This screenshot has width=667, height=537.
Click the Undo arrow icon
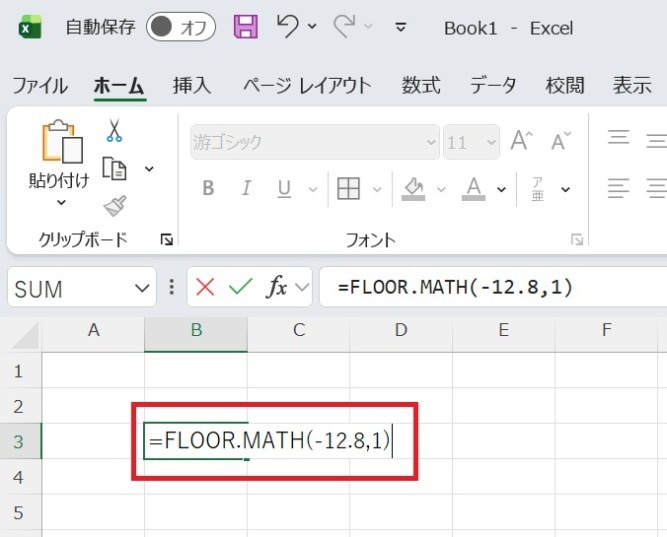(x=288, y=26)
